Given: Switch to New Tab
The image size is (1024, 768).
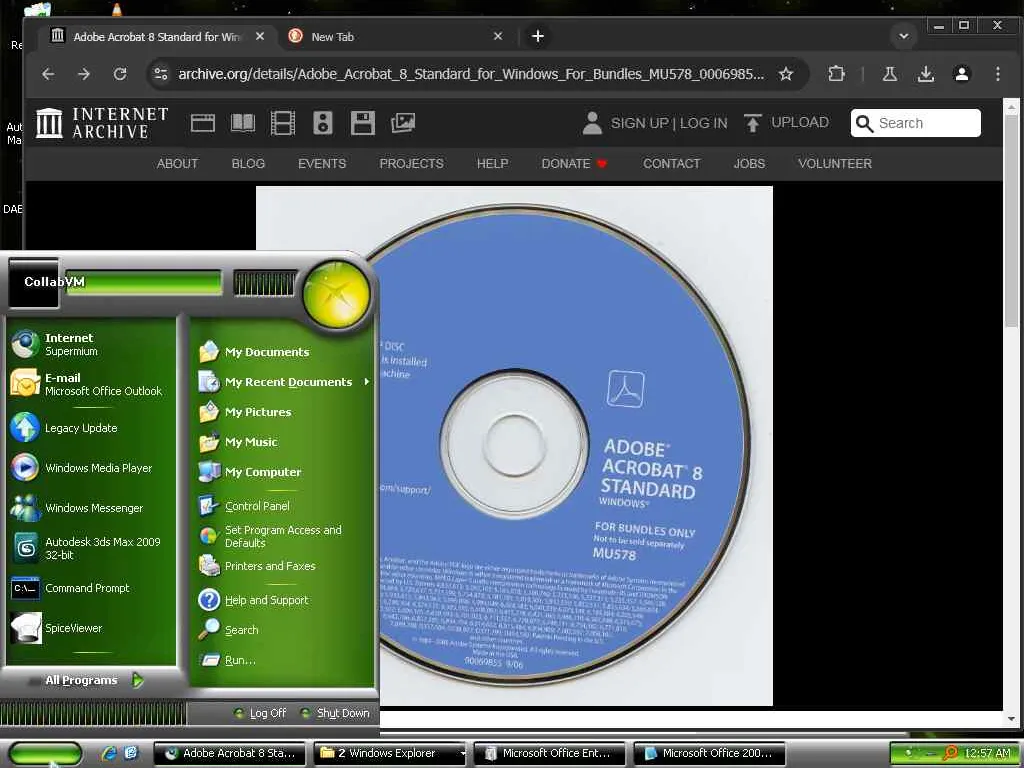Looking at the screenshot, I should click(x=394, y=37).
